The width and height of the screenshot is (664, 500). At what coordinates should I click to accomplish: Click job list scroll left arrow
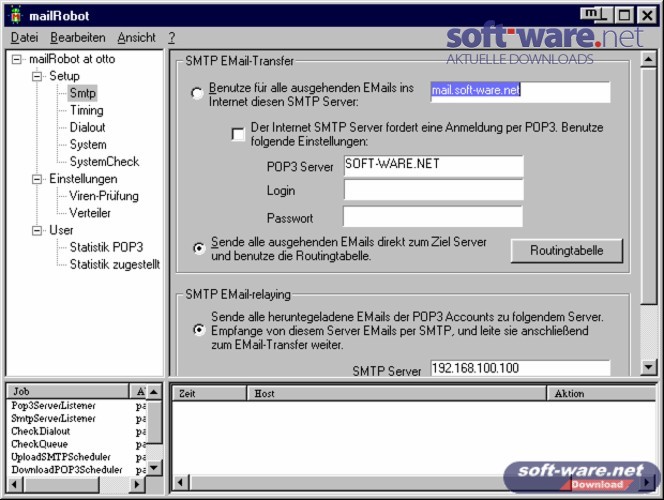(x=15, y=484)
